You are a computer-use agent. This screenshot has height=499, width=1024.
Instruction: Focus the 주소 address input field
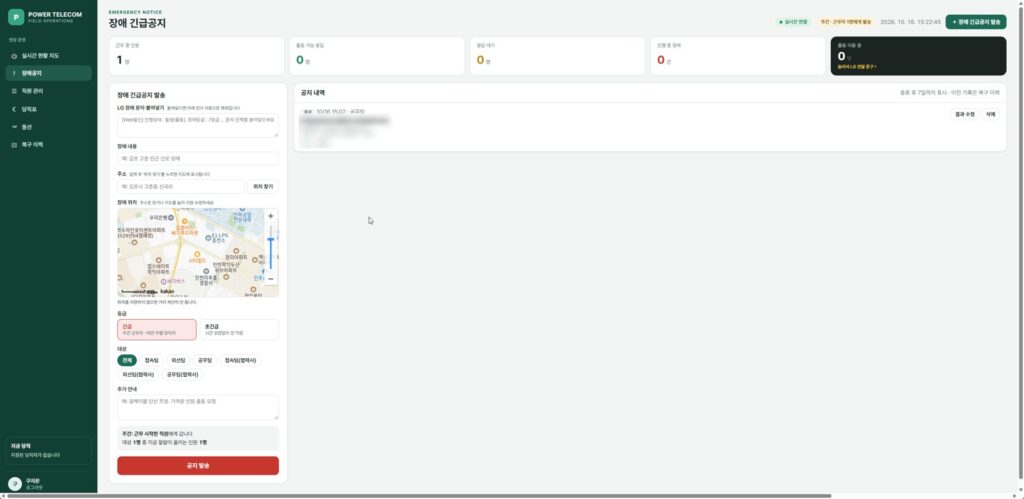(x=181, y=187)
